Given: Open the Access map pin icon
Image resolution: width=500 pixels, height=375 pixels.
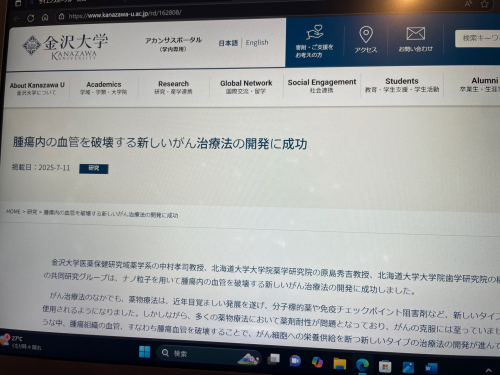Looking at the screenshot, I should (366, 35).
